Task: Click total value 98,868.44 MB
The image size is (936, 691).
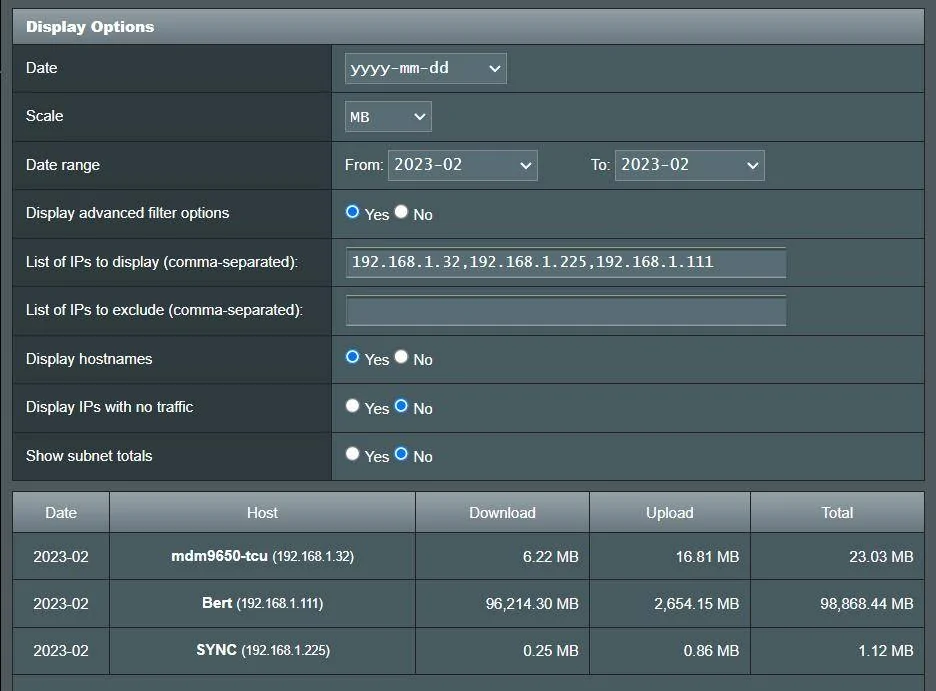Action: (x=867, y=604)
